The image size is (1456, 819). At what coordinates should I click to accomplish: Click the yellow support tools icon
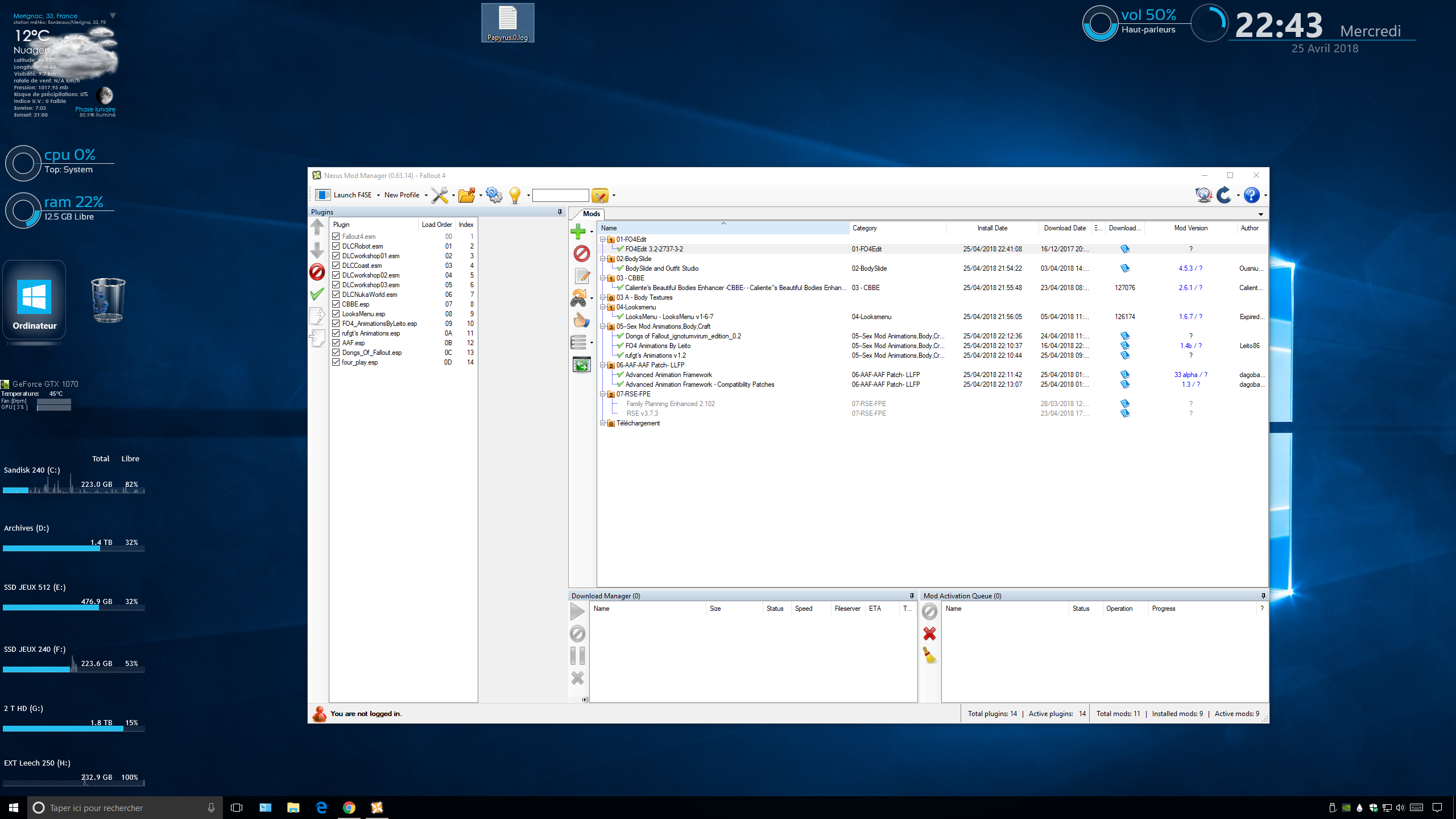point(599,196)
